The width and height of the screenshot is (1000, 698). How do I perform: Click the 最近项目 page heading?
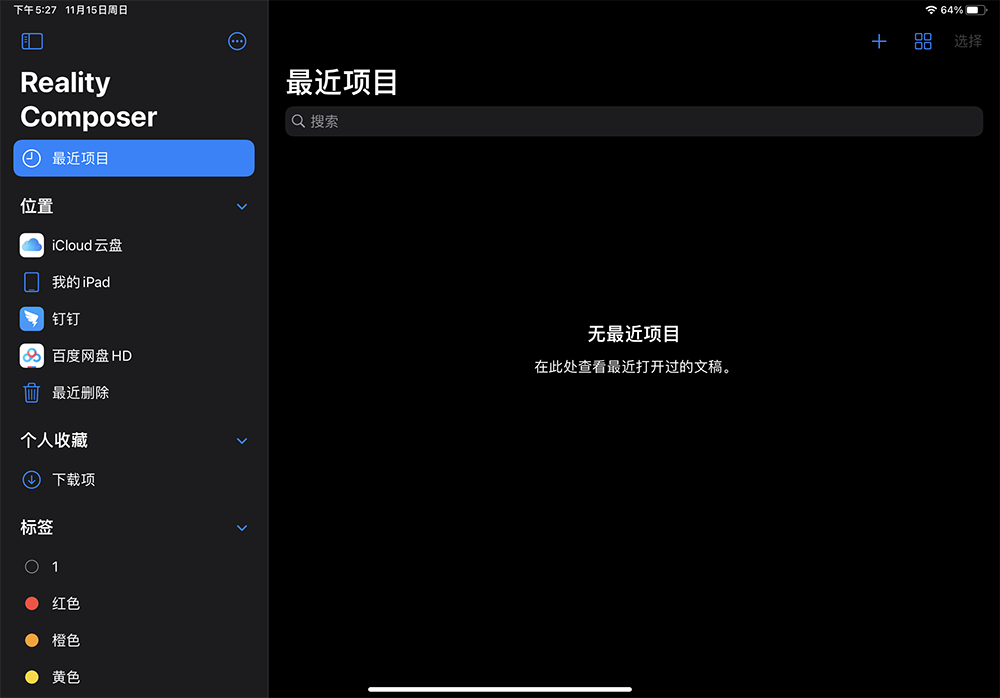(x=342, y=83)
